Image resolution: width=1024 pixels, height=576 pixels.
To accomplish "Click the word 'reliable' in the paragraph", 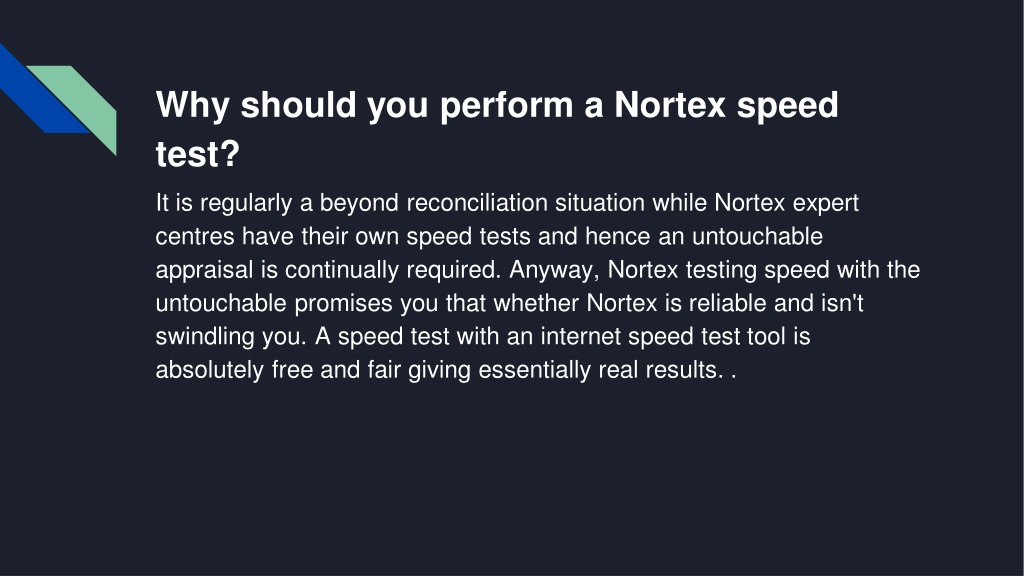I will [x=728, y=303].
